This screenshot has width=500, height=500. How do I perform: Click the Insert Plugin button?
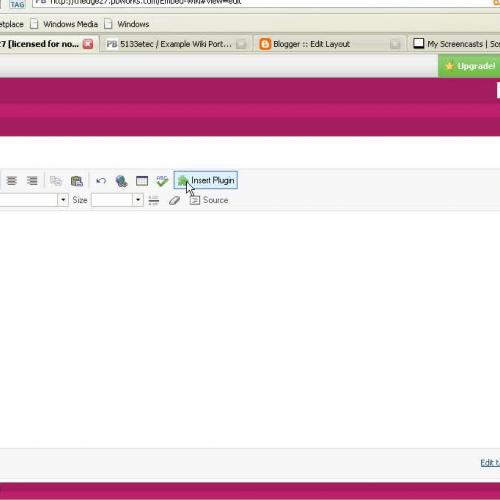[x=206, y=180]
